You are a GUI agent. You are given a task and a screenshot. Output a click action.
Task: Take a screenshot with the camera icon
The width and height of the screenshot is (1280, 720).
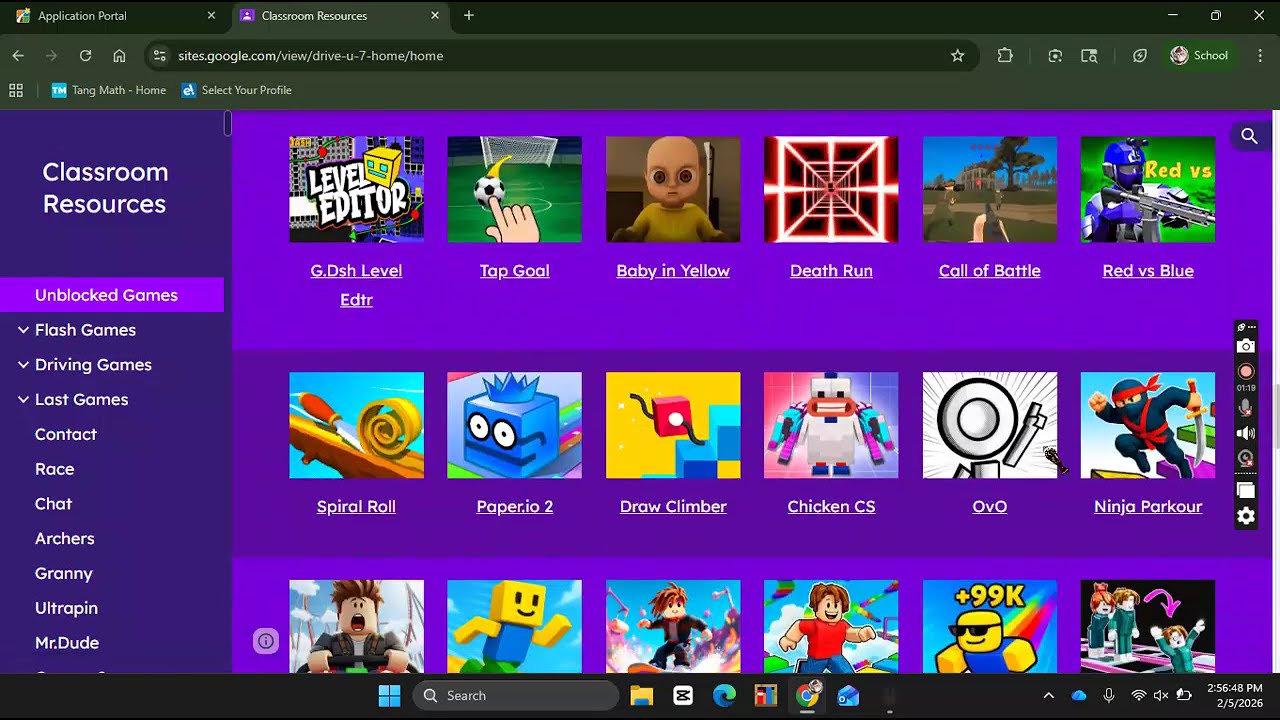click(1245, 346)
